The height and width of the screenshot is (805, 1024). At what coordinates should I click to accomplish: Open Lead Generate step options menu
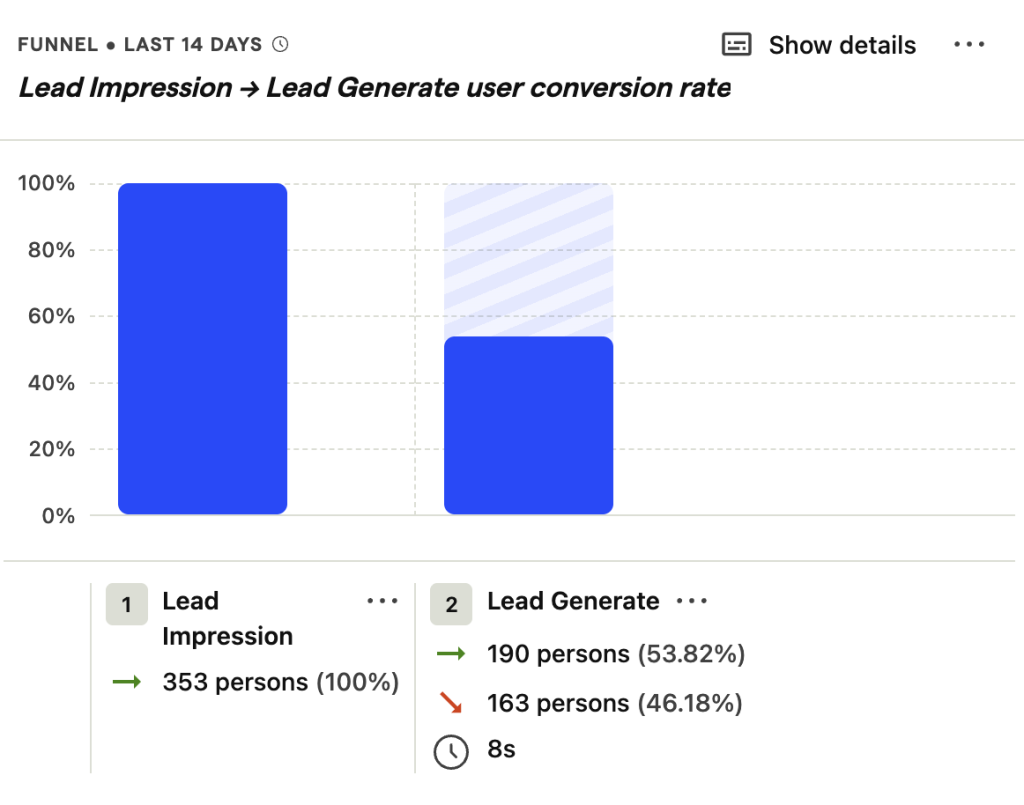[692, 601]
